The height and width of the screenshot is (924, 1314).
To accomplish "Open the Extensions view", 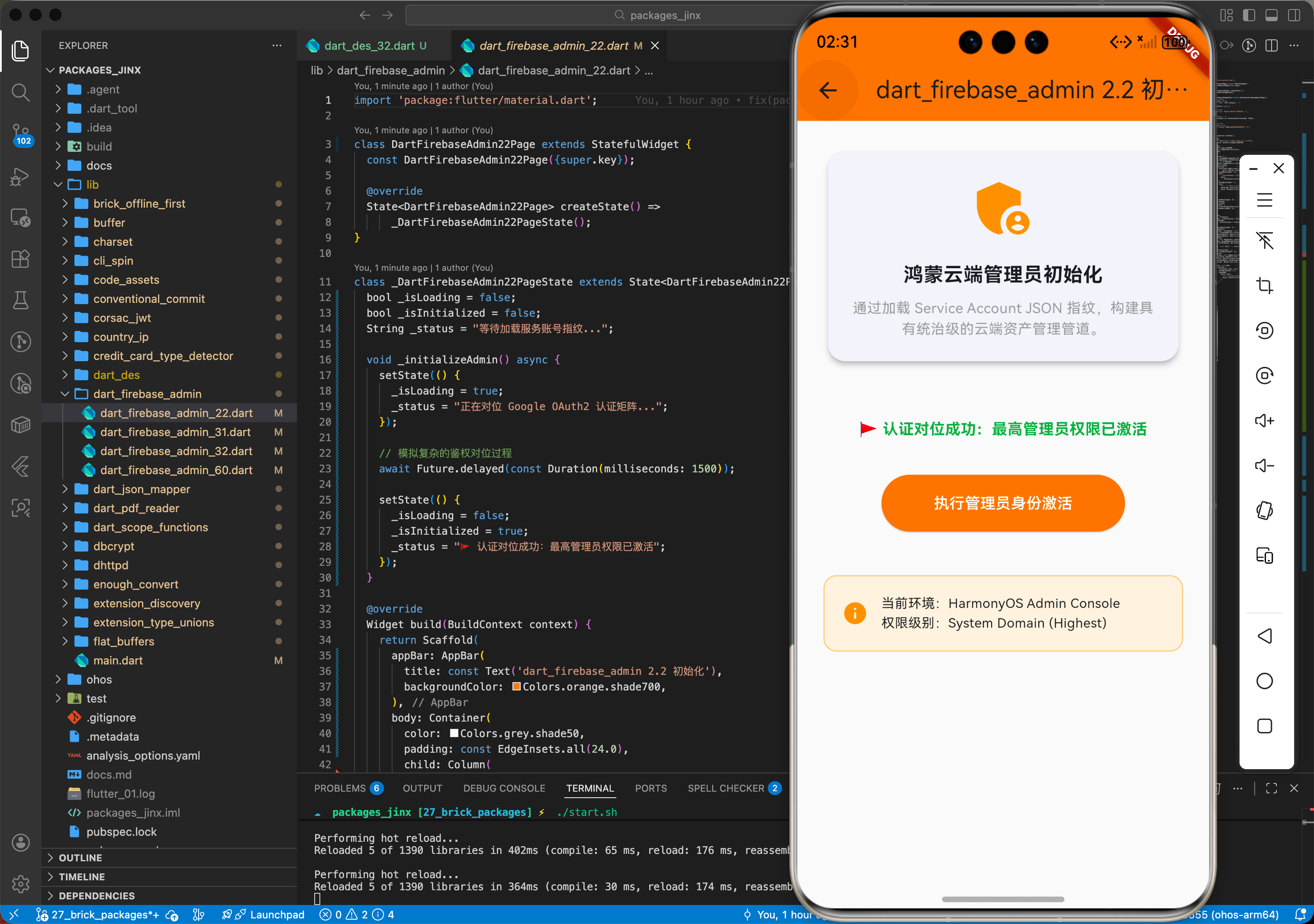I will coord(21,259).
